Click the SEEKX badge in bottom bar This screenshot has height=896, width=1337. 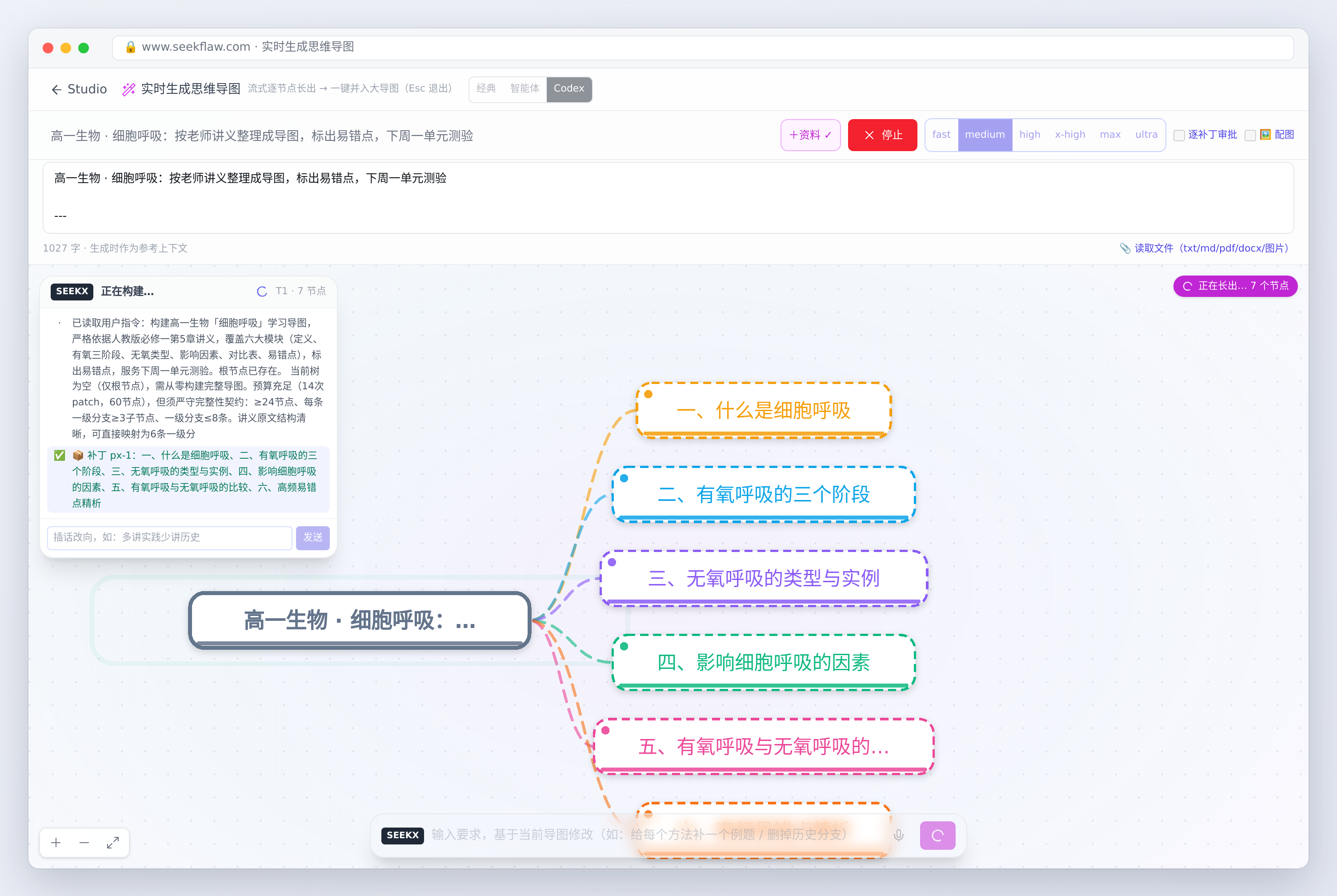pos(402,836)
